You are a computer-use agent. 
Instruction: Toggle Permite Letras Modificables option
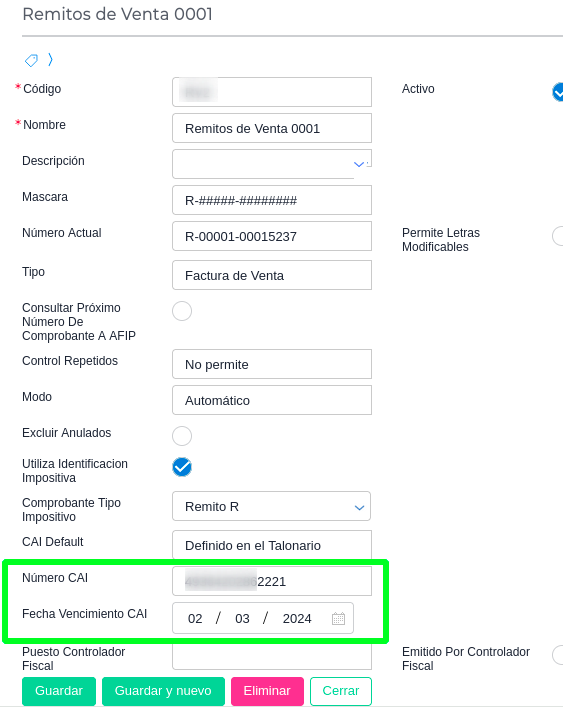558,236
